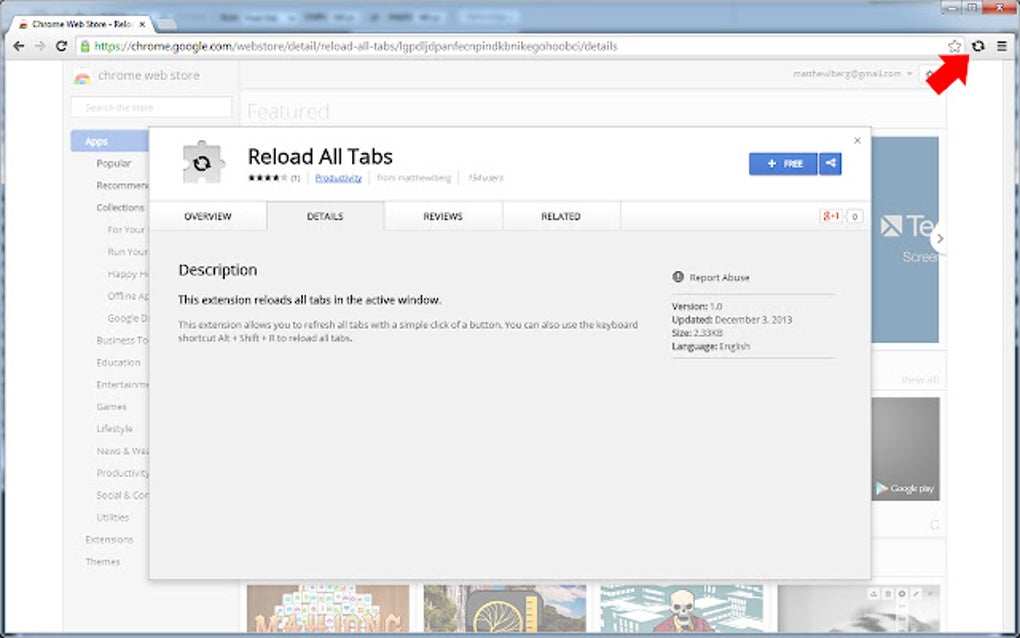Switch to the REVIEWS tab

(x=443, y=215)
